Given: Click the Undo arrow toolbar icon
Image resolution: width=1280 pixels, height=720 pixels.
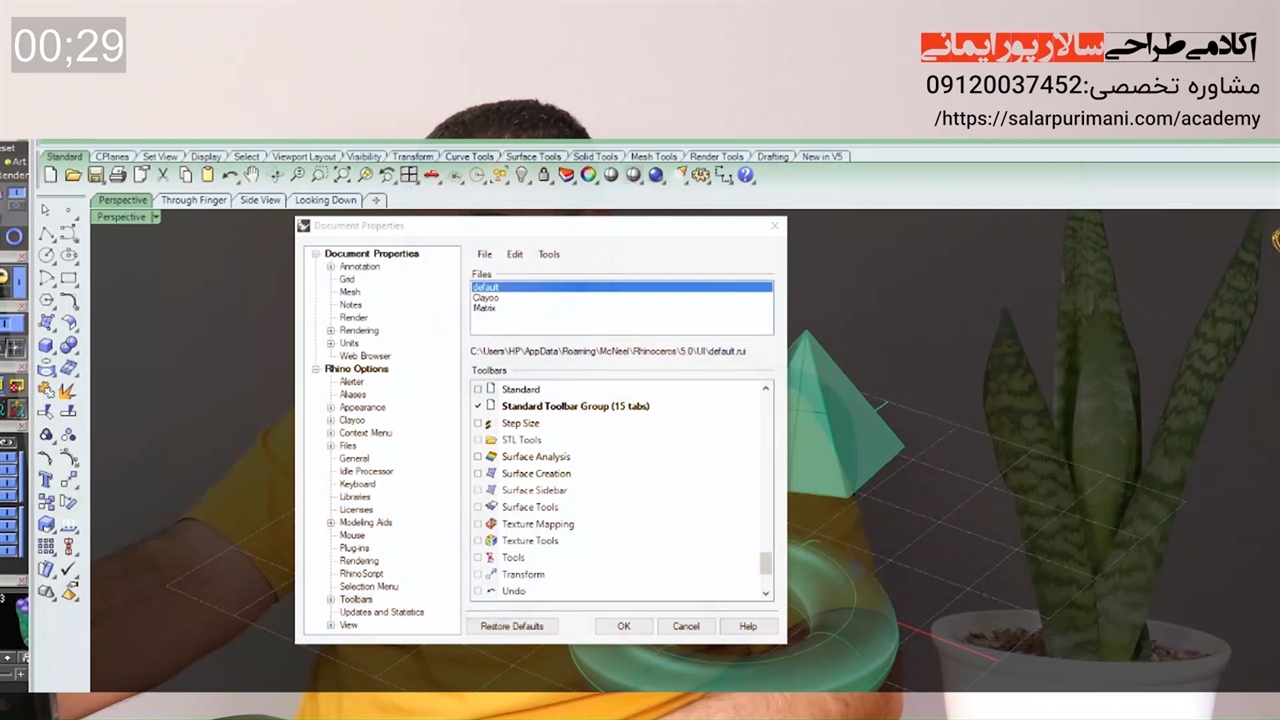Looking at the screenshot, I should click(x=230, y=175).
